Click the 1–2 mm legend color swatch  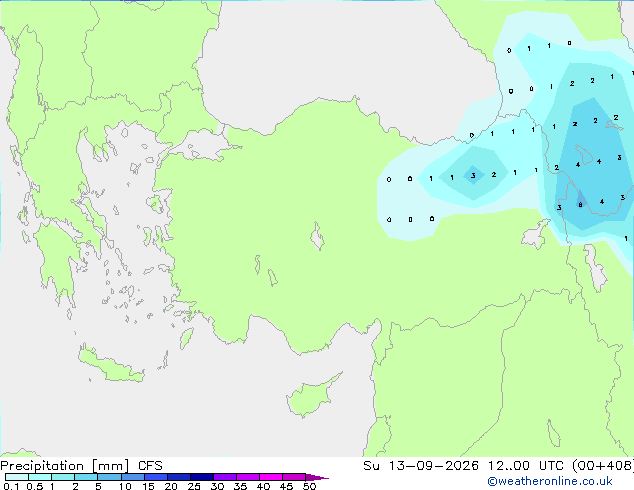point(63,477)
